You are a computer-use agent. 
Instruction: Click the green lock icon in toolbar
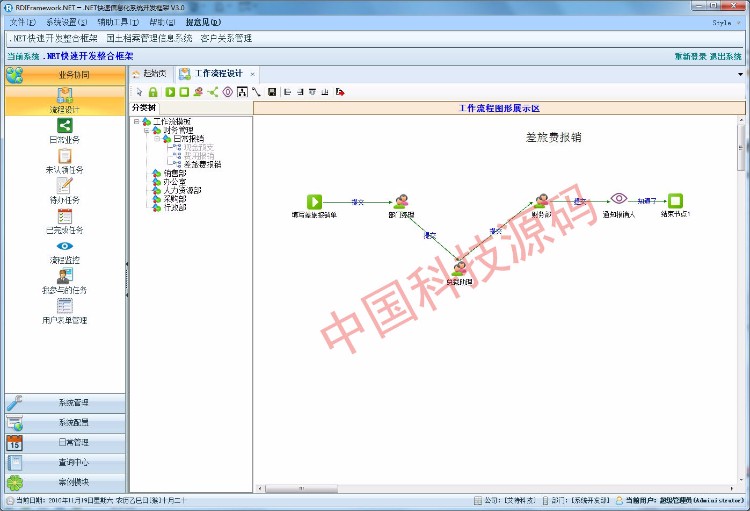[x=153, y=92]
